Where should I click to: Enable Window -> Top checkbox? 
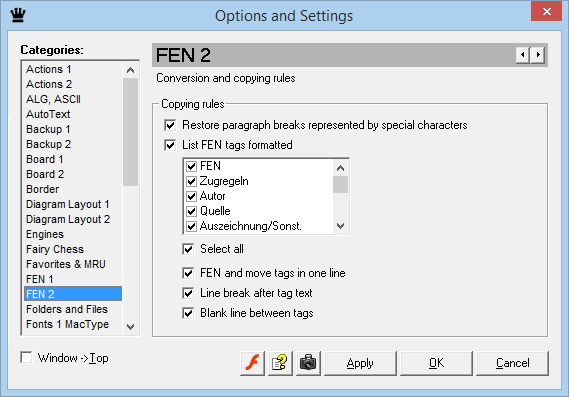[x=26, y=357]
